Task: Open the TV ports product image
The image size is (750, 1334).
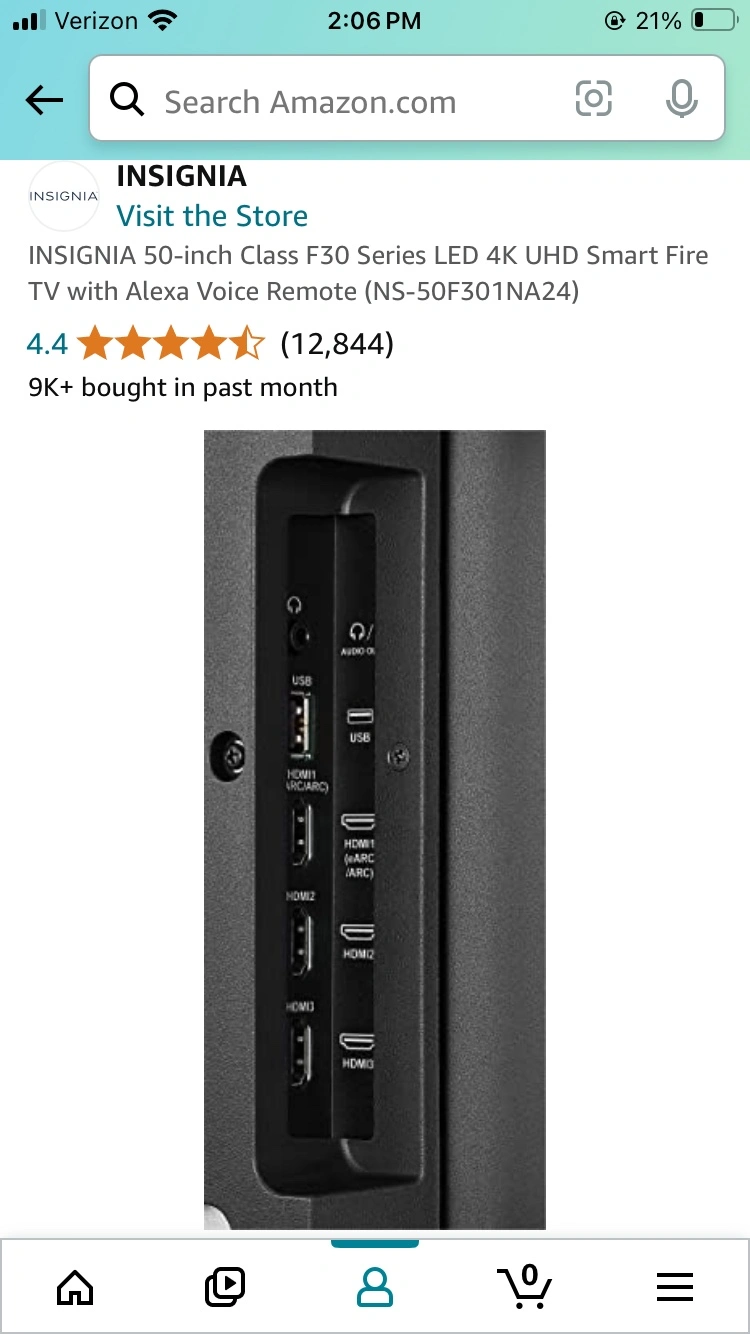Action: pyautogui.click(x=375, y=829)
